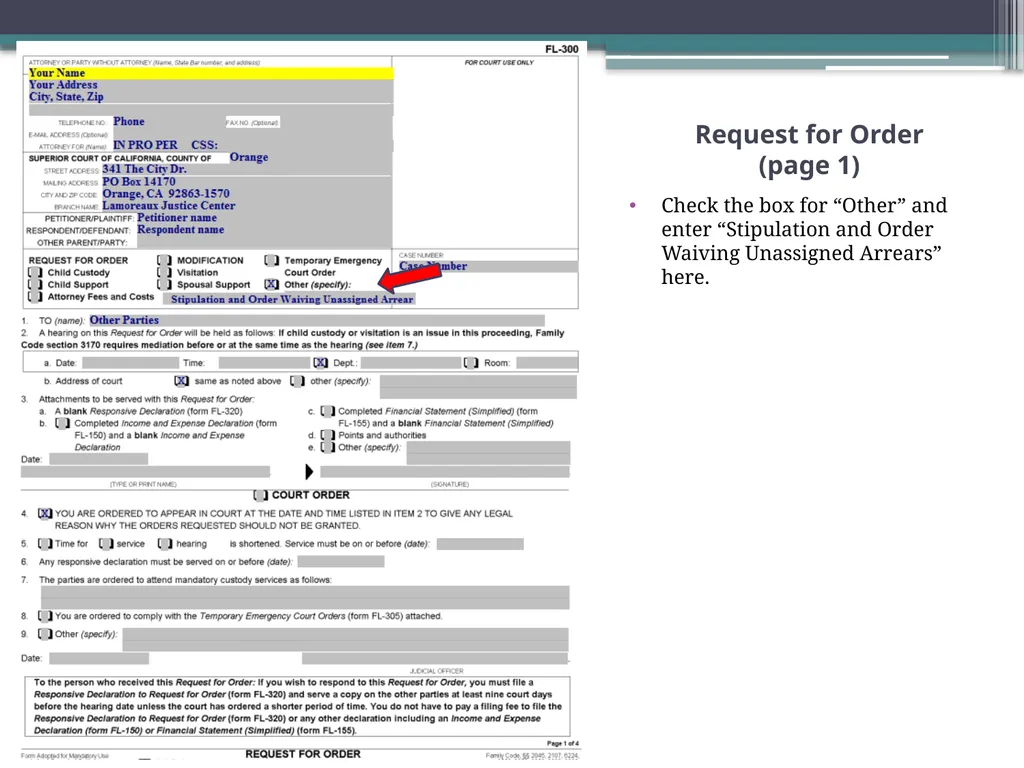Check the attachments Other (specify) checkbox in item 3e
The height and width of the screenshot is (768, 1024).
pyautogui.click(x=328, y=447)
